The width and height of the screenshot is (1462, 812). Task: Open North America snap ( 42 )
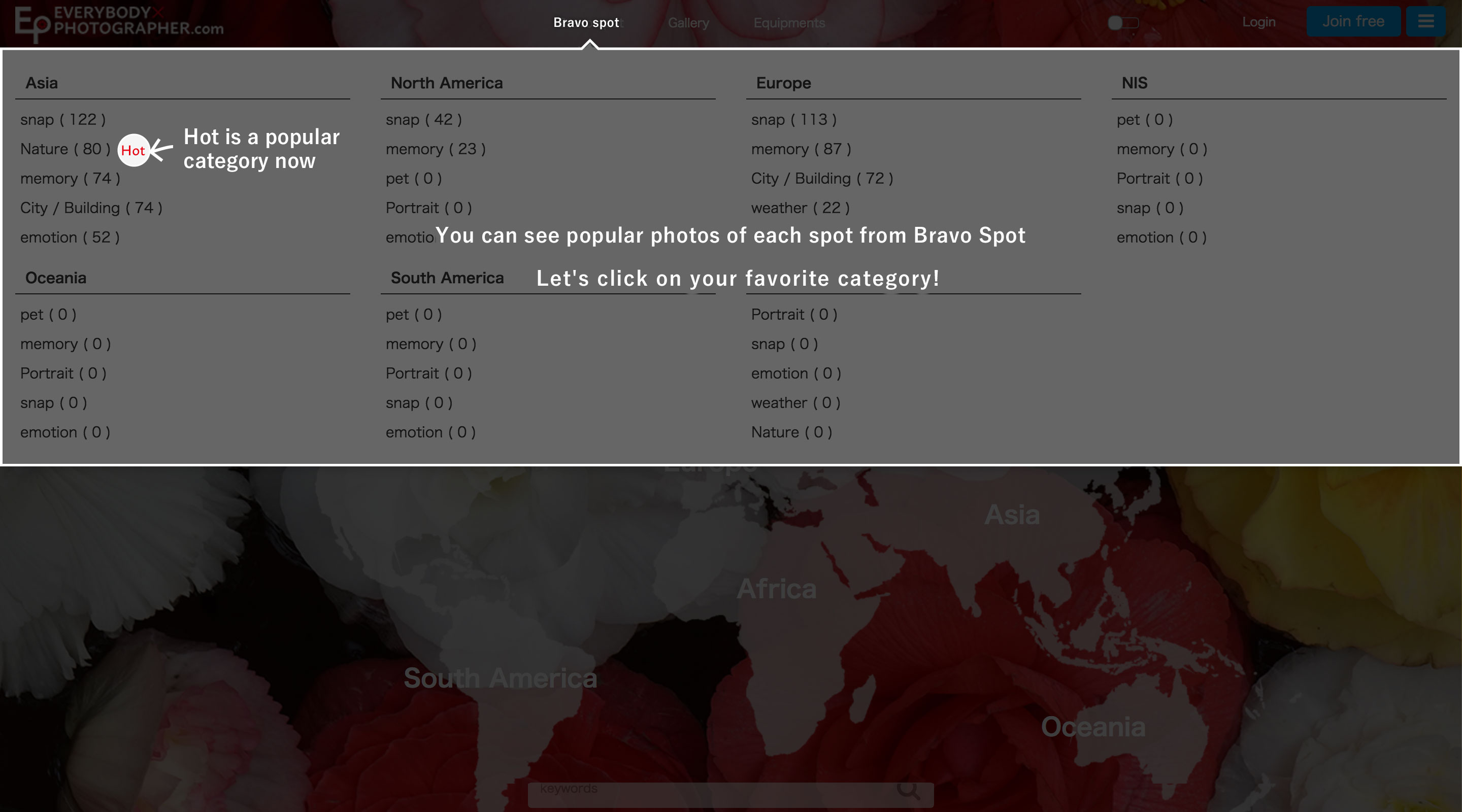coord(424,120)
